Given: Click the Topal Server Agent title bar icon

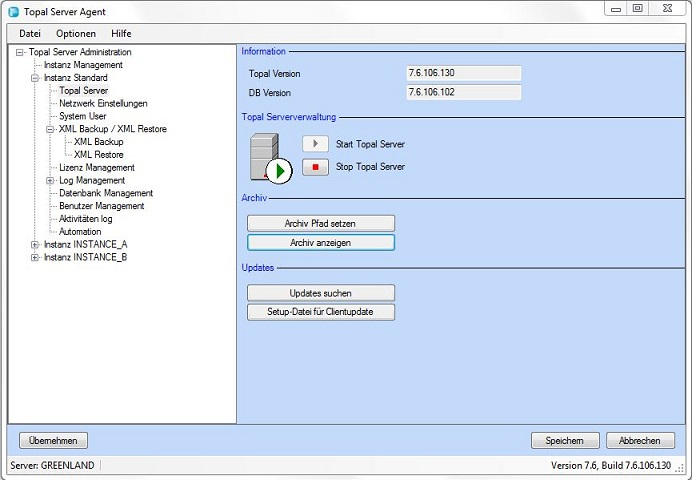Looking at the screenshot, I should coord(13,9).
